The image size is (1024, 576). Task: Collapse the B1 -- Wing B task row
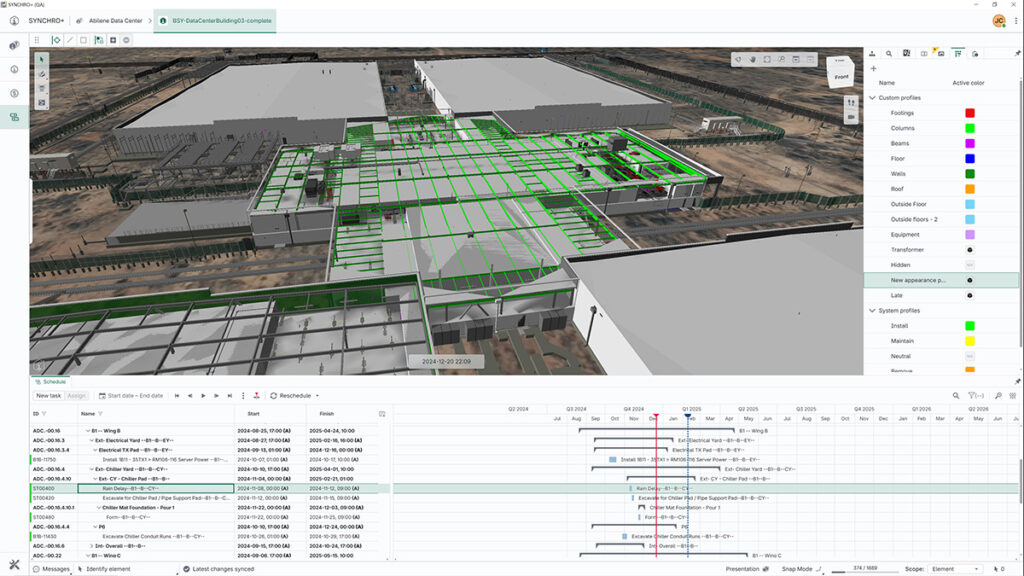point(87,430)
